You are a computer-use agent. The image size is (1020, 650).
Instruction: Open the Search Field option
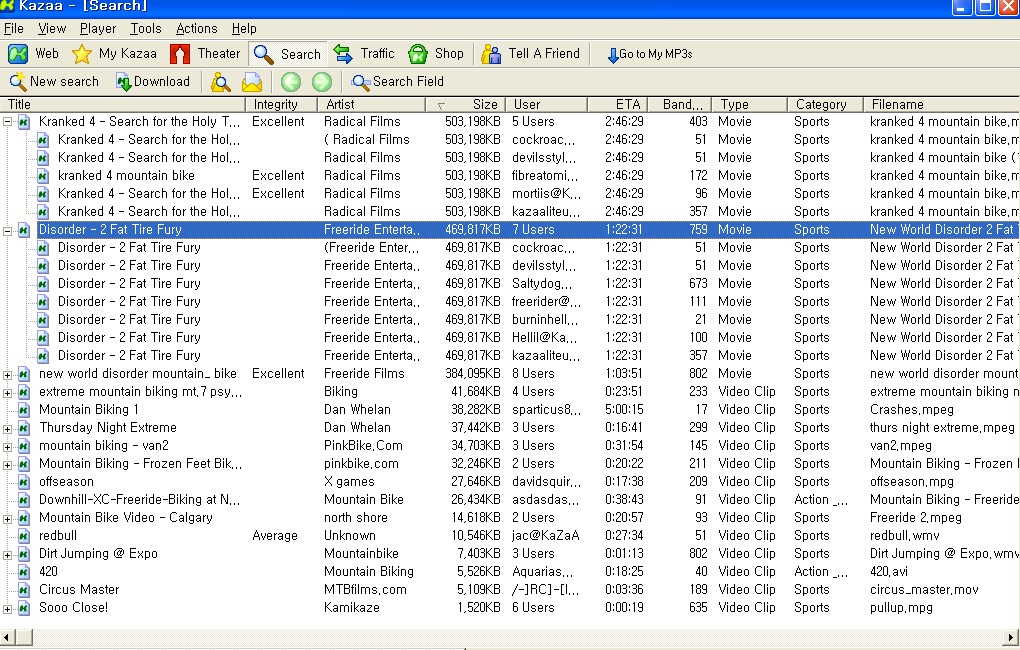tap(397, 82)
